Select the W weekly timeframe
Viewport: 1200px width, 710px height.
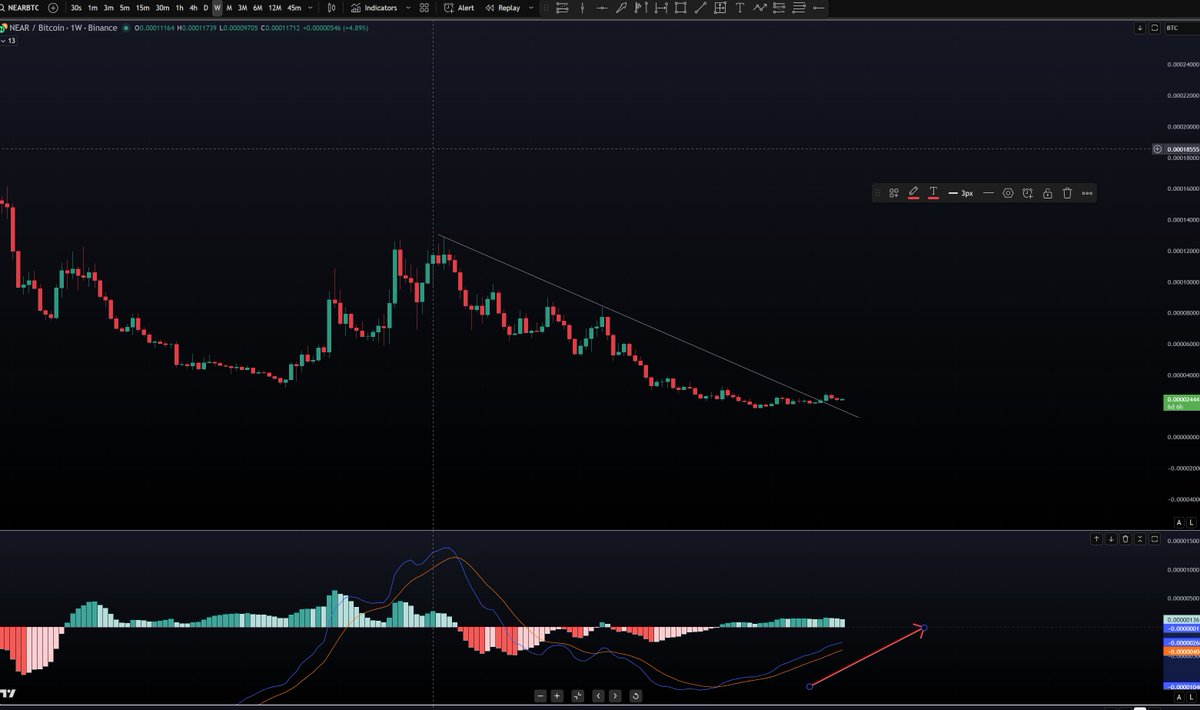point(217,7)
